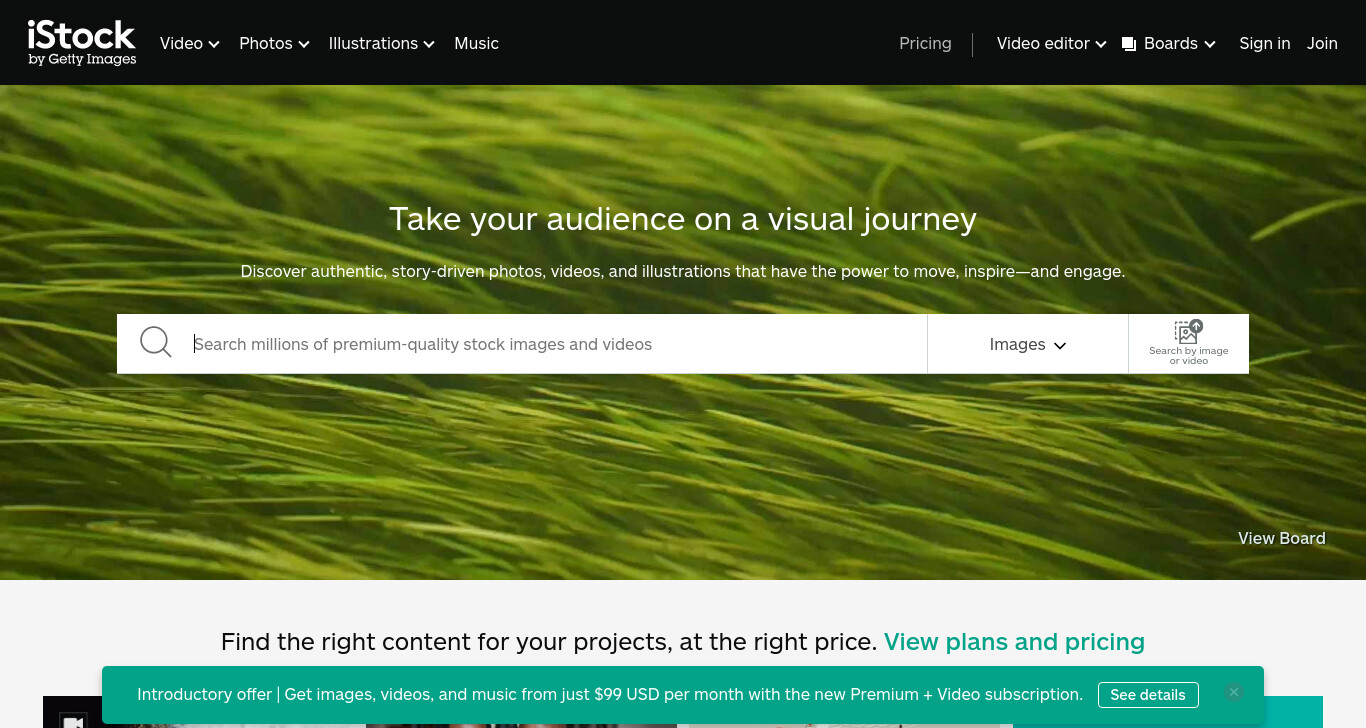Click the magnifying glass search icon
The image size is (1366, 728).
pyautogui.click(x=155, y=342)
